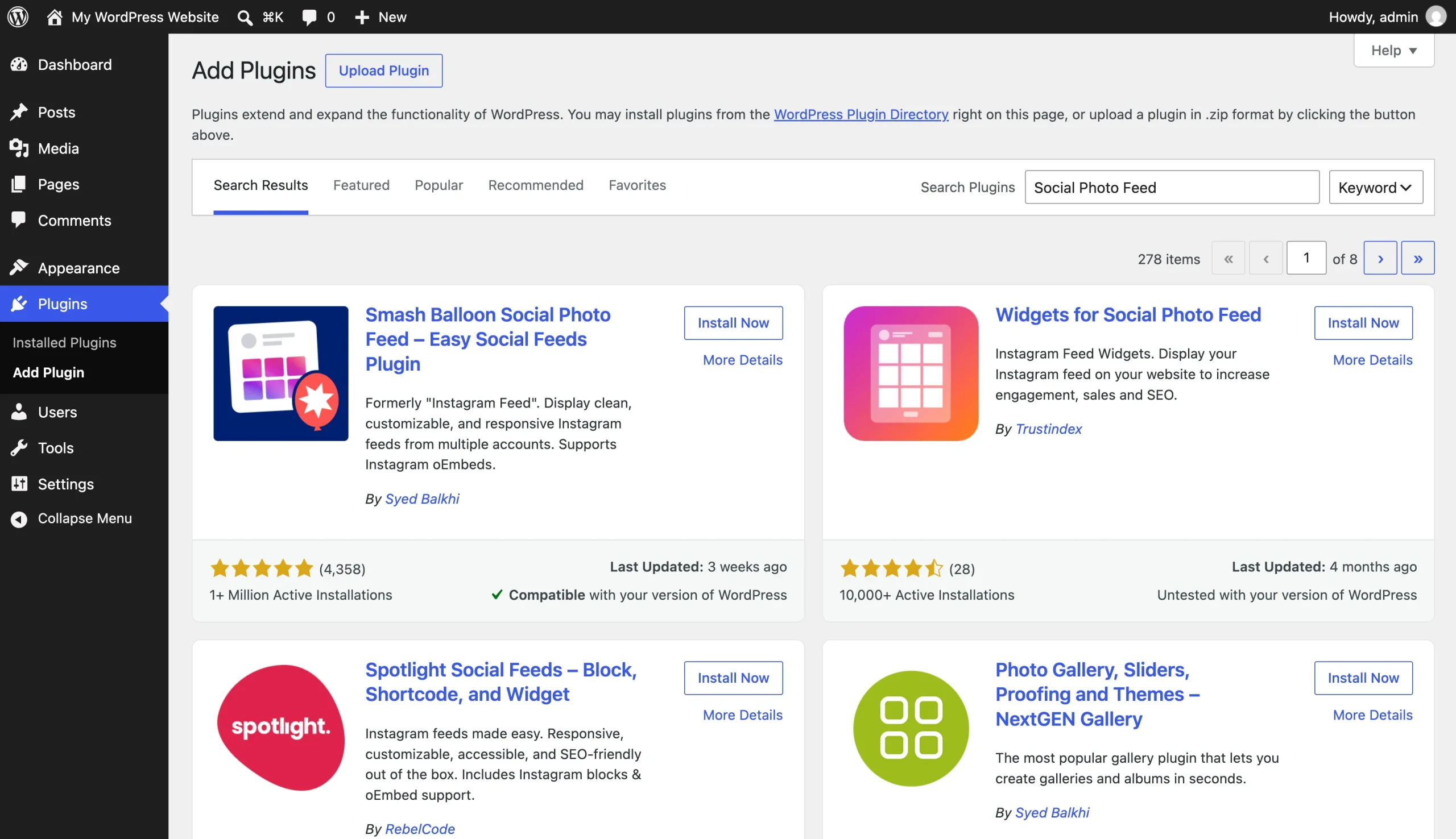Focus the Search Plugins input field
Screen dimensions: 1456x839
coord(1171,187)
